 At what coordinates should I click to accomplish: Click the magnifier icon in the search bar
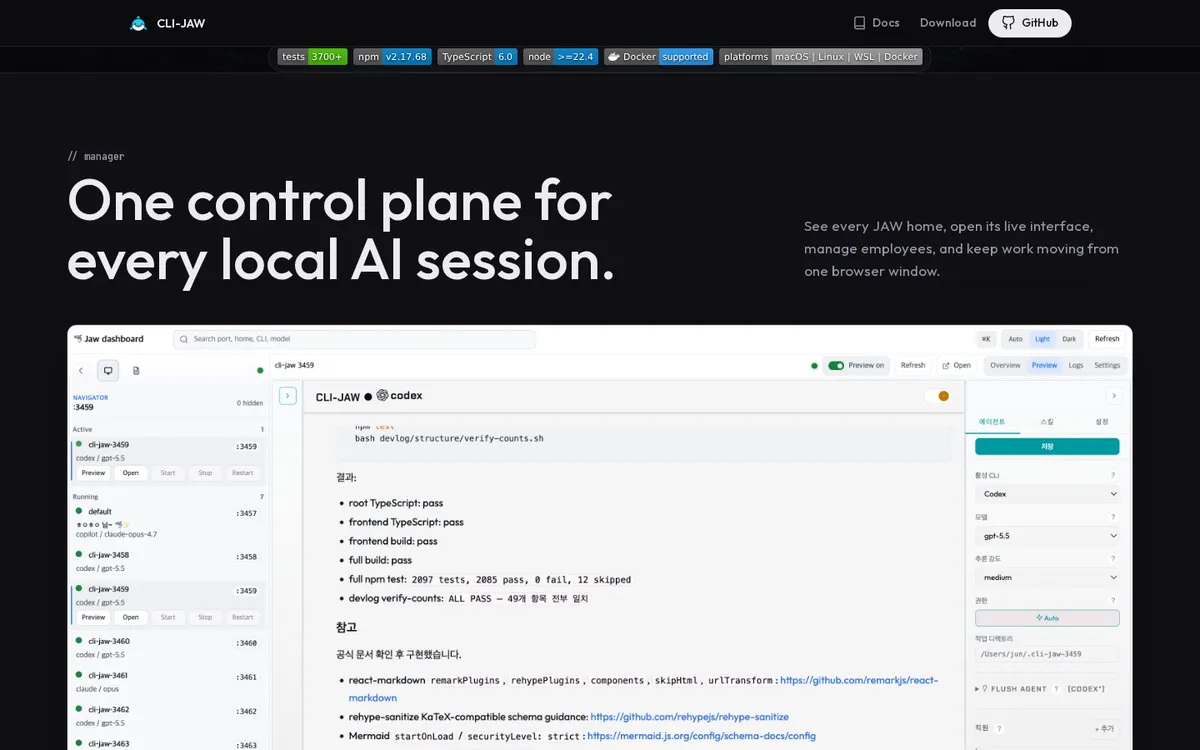pyautogui.click(x=185, y=339)
